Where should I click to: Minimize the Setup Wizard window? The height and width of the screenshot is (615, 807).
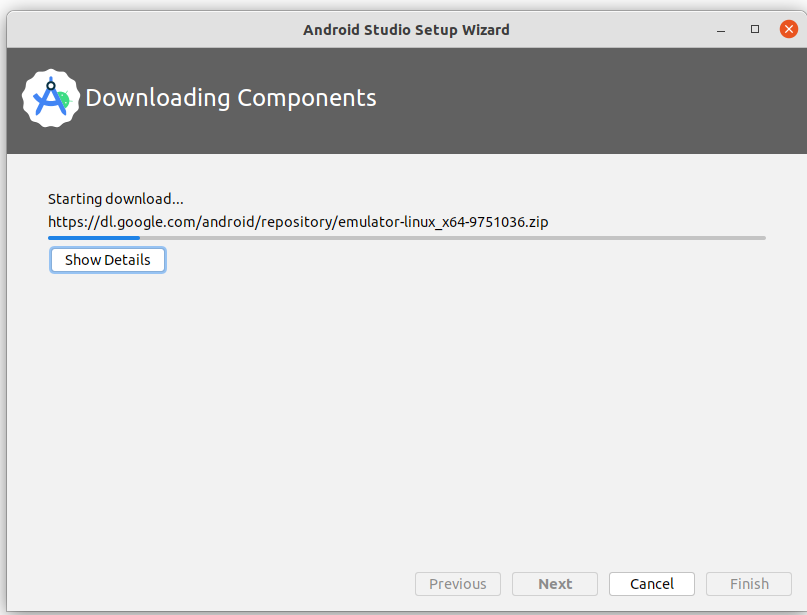pyautogui.click(x=721, y=30)
